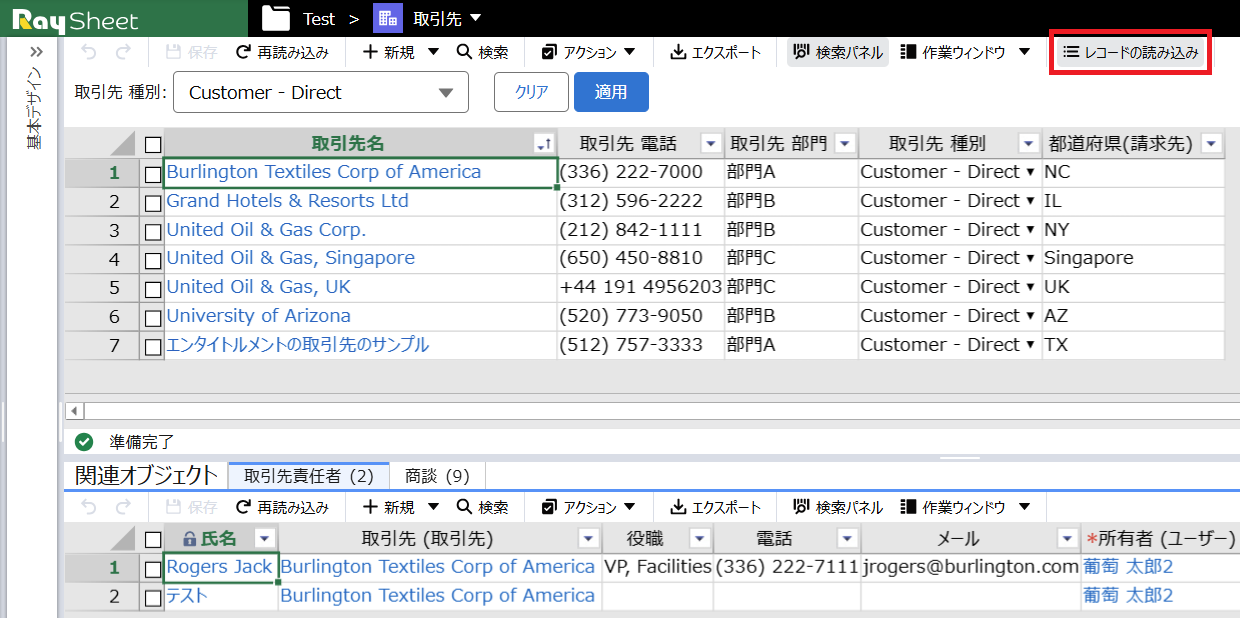Click the folder icon in the header bar
Screen dimensions: 1240x618
[x=276, y=18]
